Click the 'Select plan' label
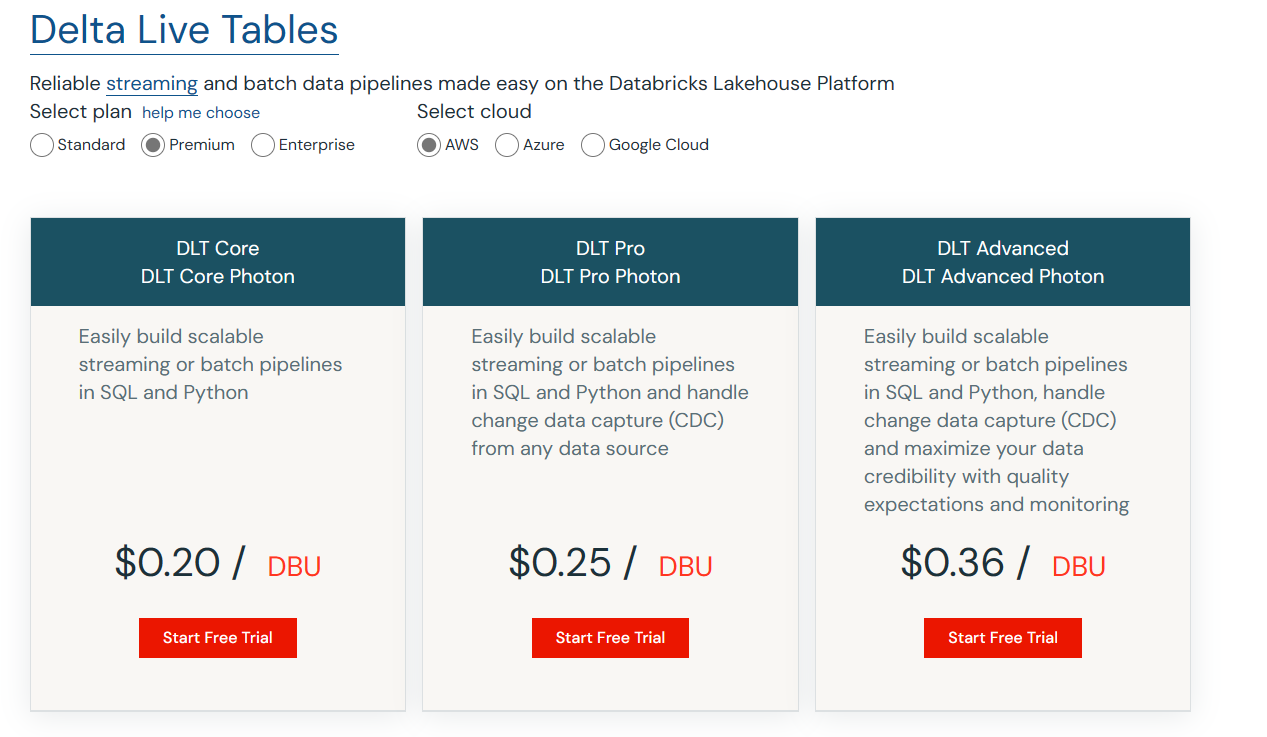The height and width of the screenshot is (737, 1267). (81, 112)
